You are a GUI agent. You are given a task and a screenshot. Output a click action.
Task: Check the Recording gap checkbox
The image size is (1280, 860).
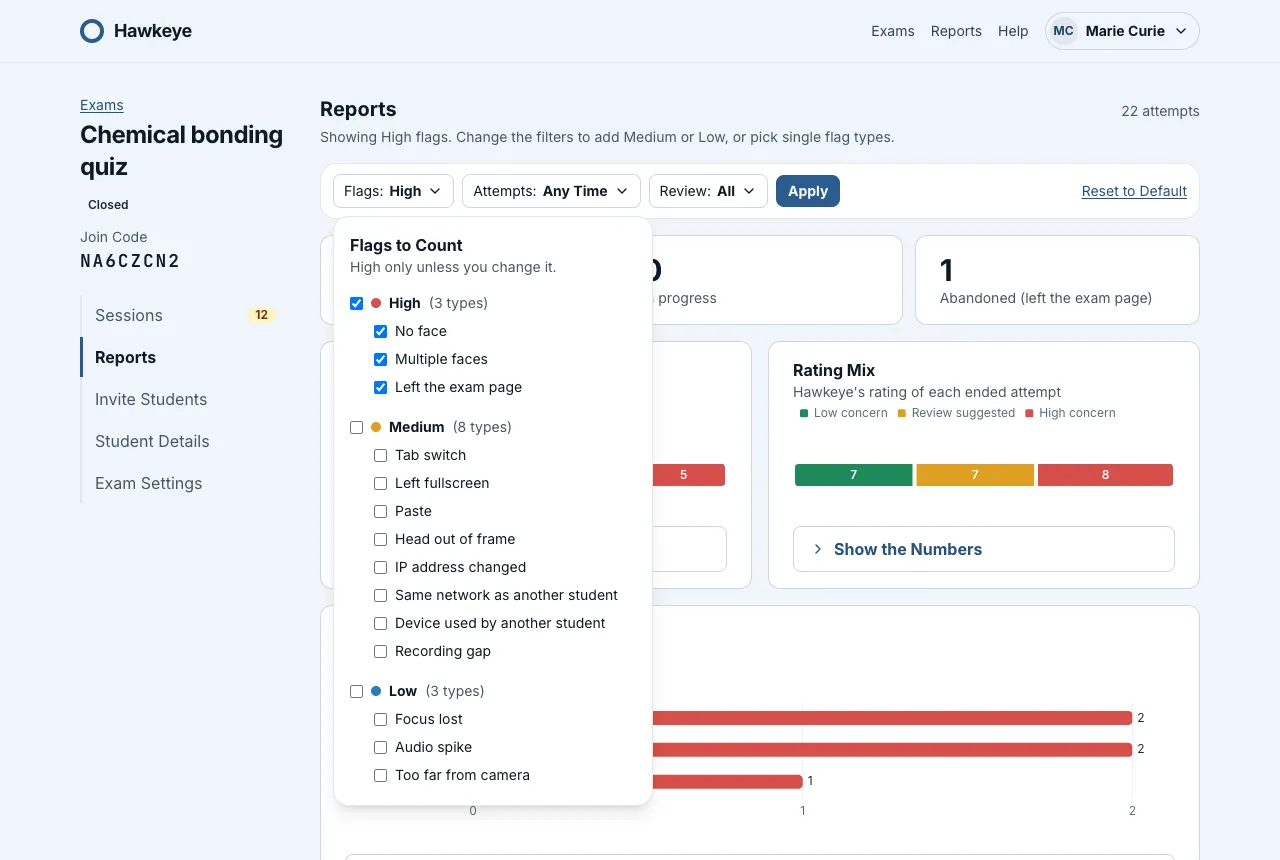pyautogui.click(x=381, y=651)
